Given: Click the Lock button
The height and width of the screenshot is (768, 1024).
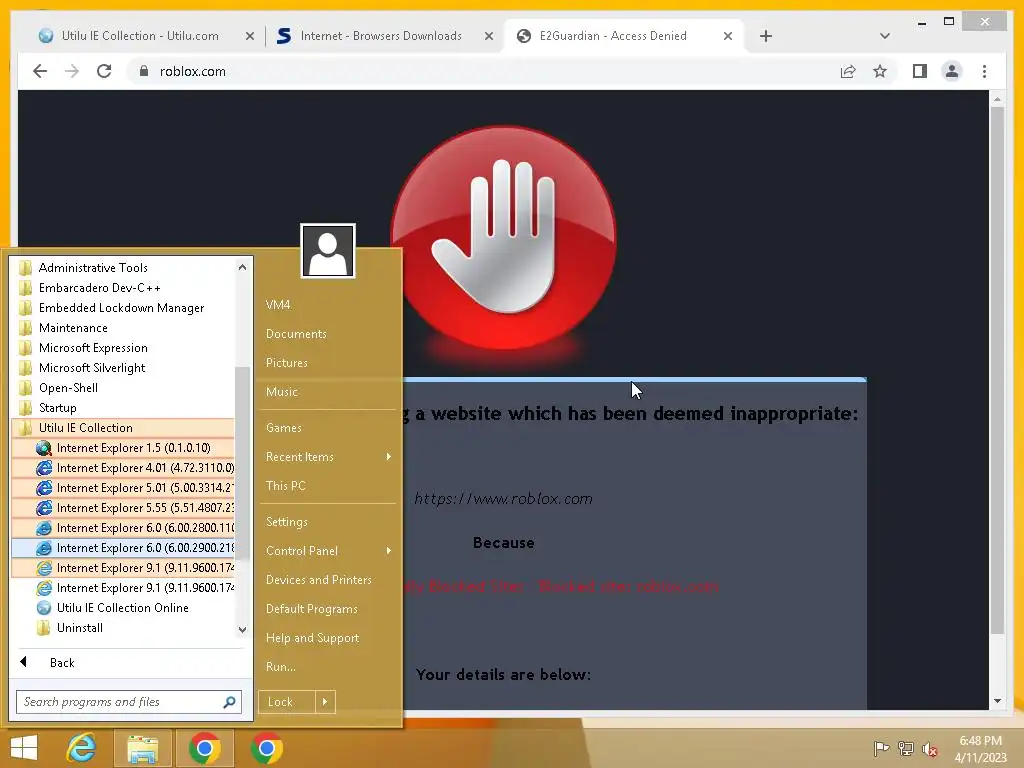Looking at the screenshot, I should tap(287, 702).
